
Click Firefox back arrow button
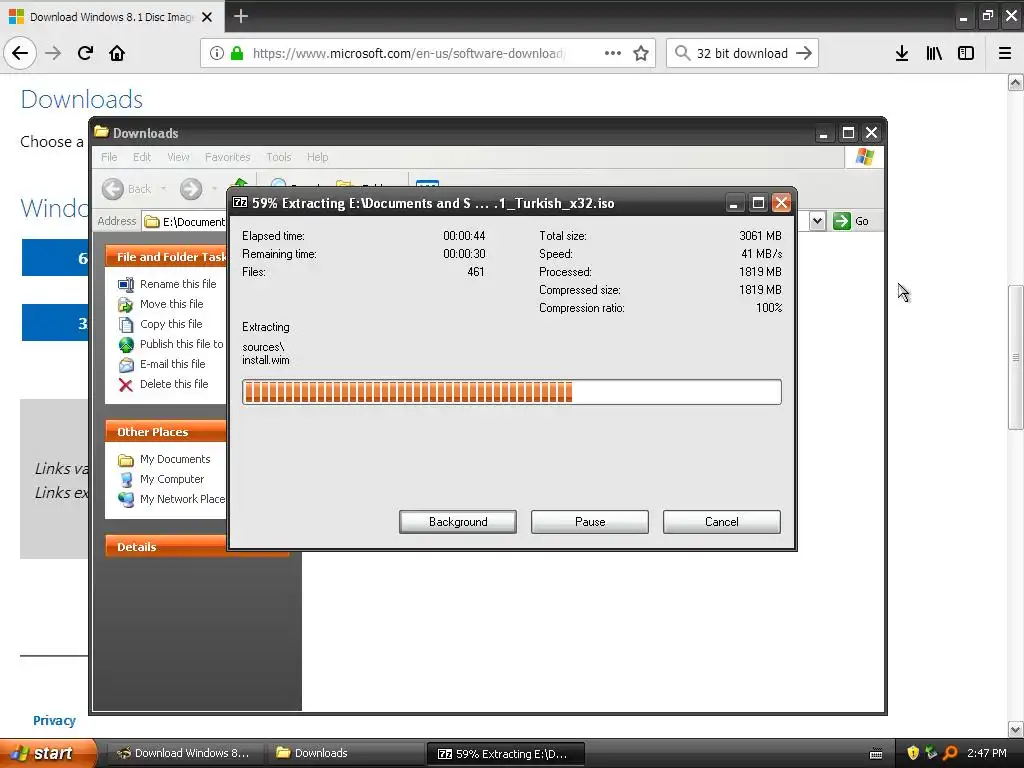click(20, 53)
